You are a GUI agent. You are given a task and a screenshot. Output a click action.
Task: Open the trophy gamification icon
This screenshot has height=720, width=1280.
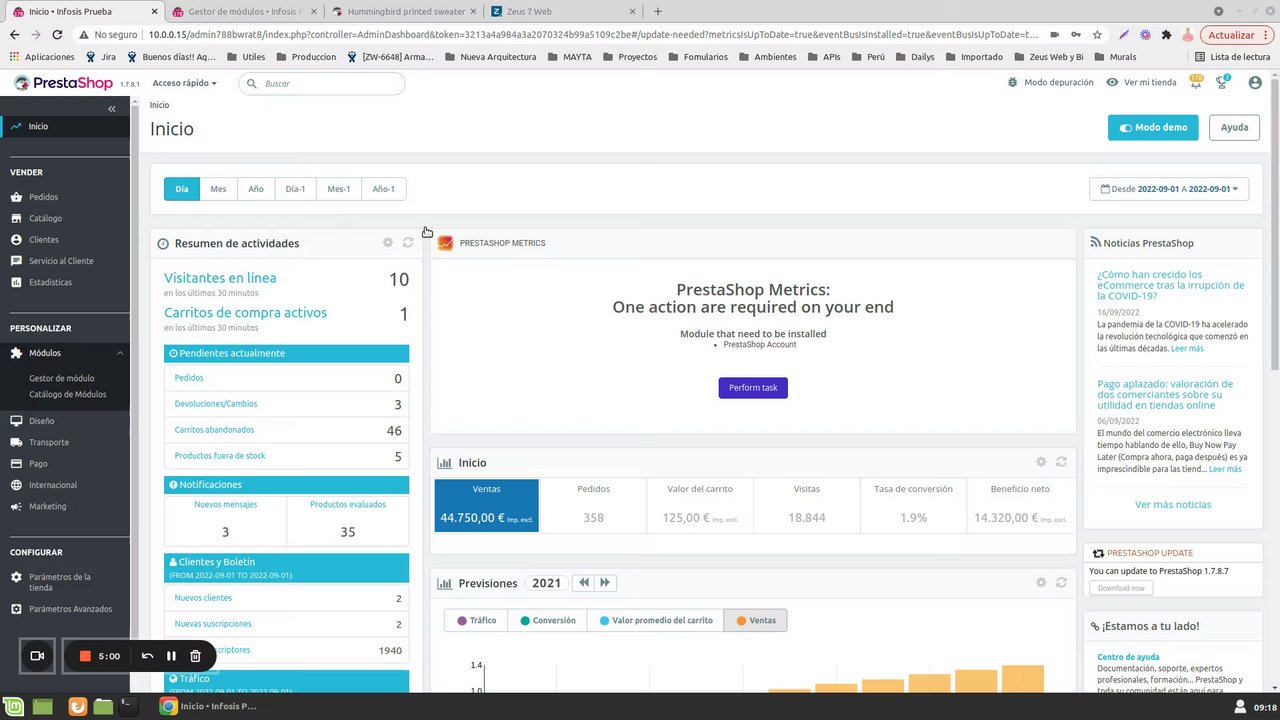(x=1222, y=82)
